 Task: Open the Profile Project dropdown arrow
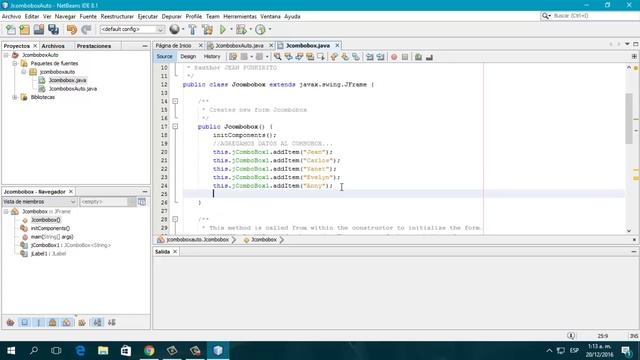tap(269, 29)
